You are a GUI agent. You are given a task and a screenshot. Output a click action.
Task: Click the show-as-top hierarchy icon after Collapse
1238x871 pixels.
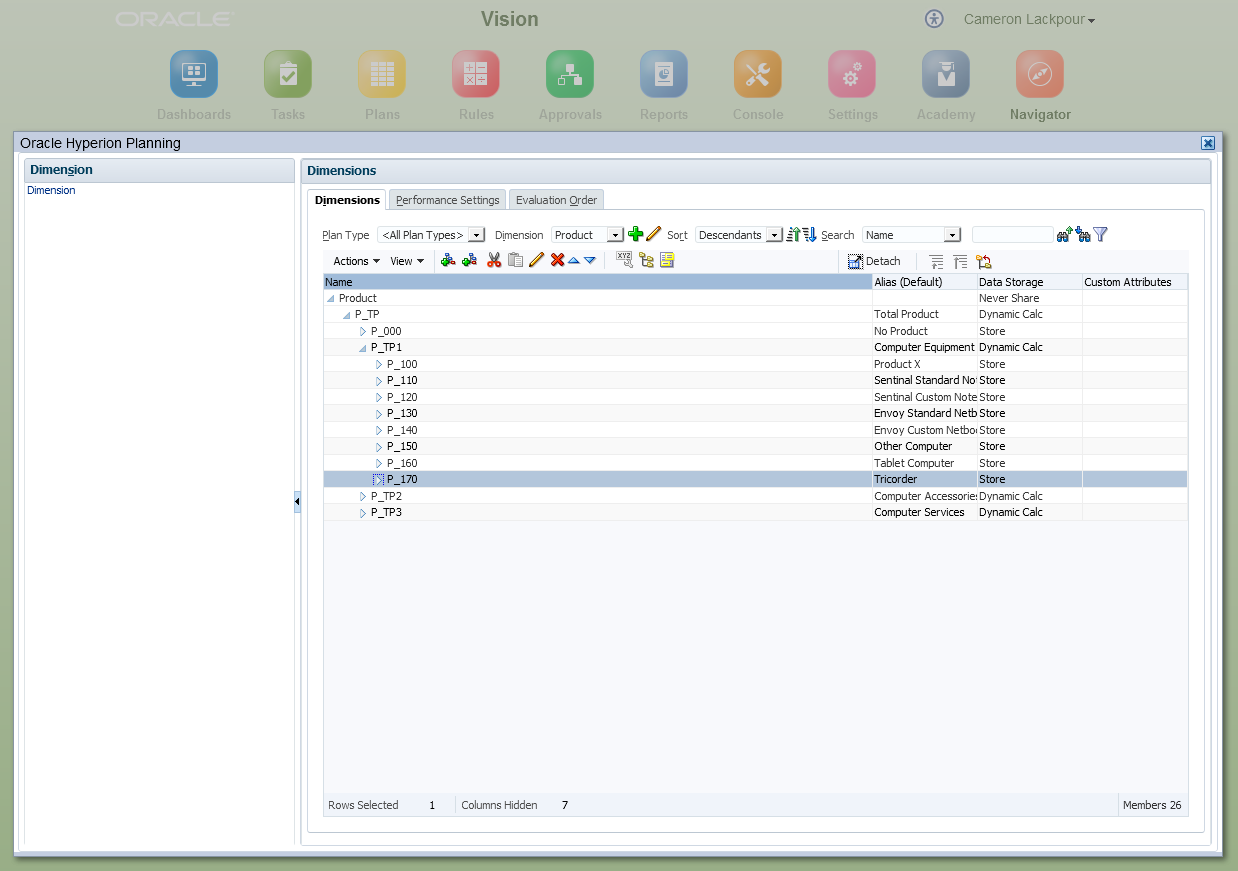[x=984, y=261]
